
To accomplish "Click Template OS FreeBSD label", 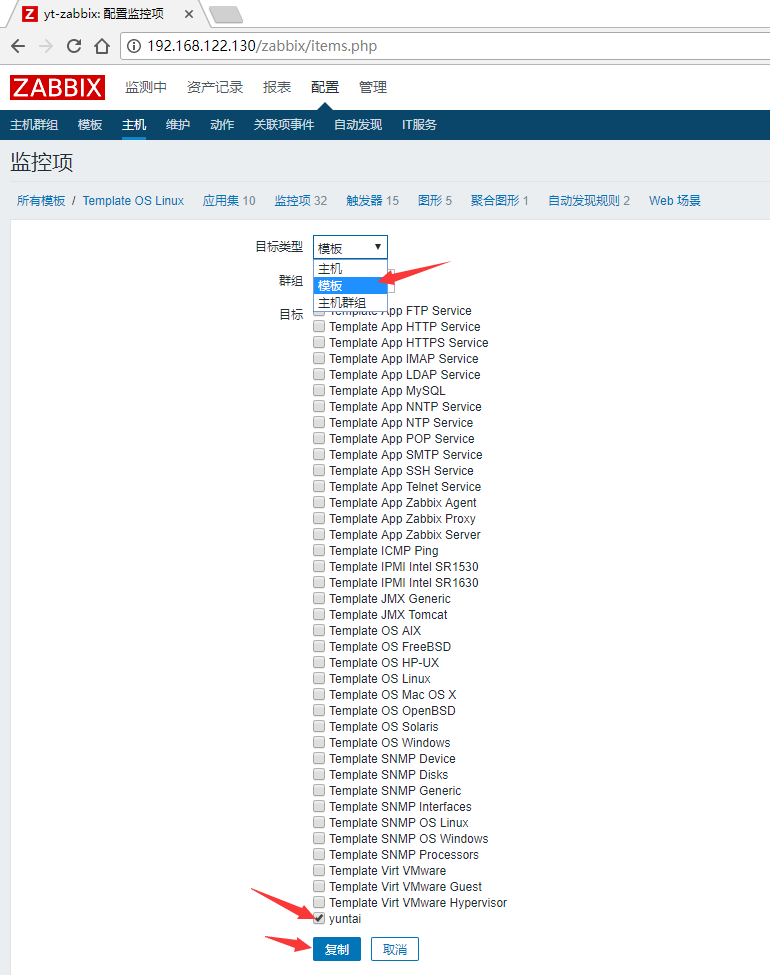I will 390,647.
